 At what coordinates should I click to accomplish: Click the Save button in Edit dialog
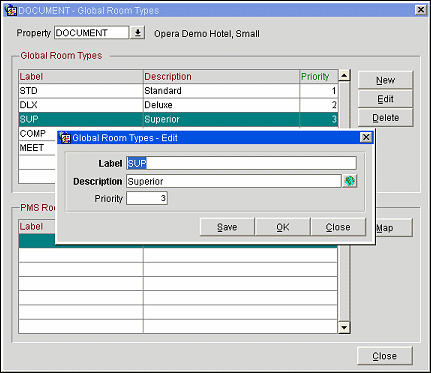click(227, 227)
